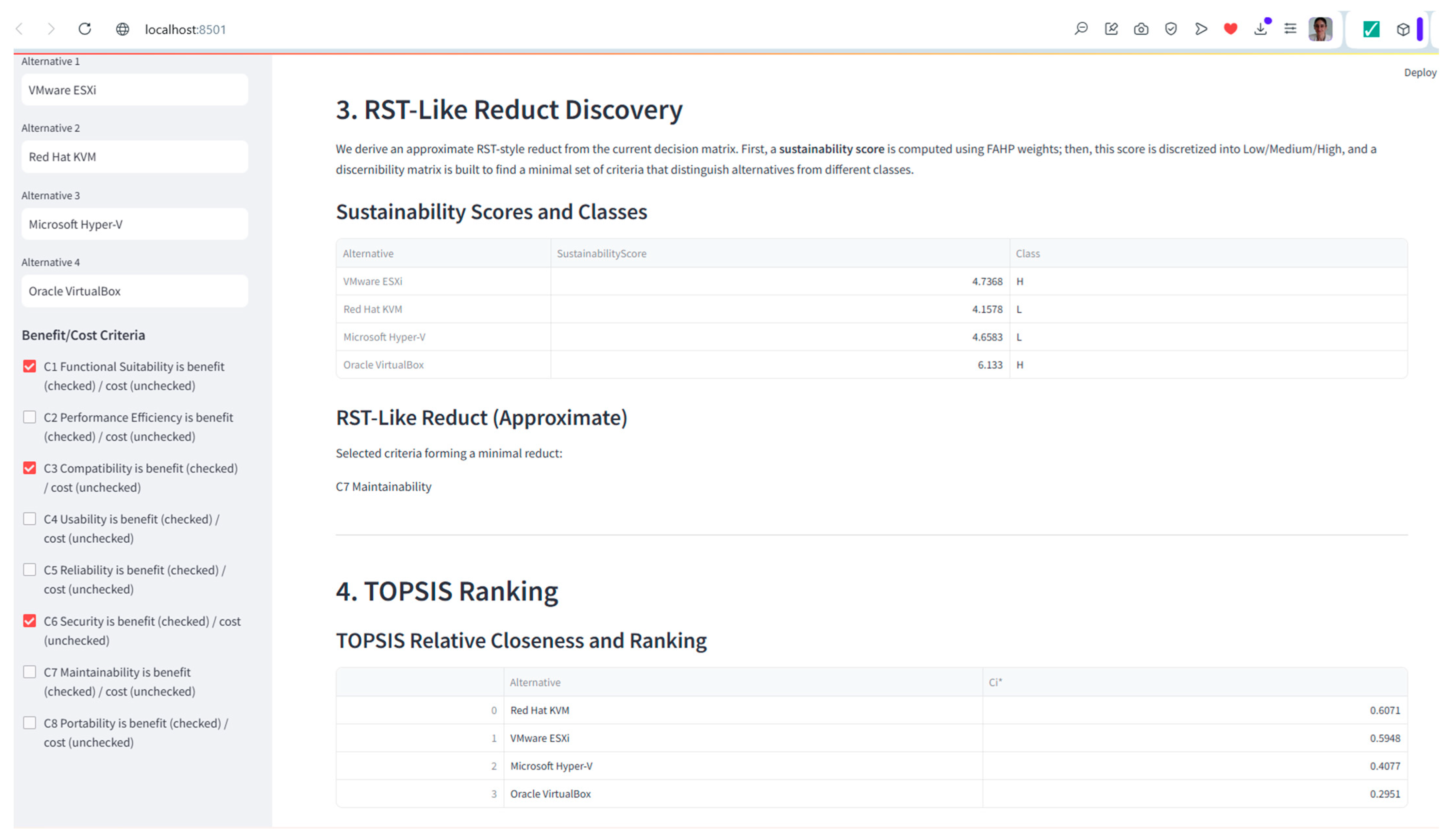Viewport: 1450px width, 840px height.
Task: Click the Ci* column header in TOPSIS table
Action: tap(995, 682)
